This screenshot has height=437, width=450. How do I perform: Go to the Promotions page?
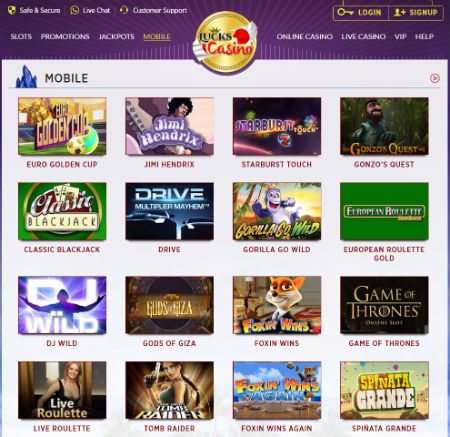click(x=65, y=37)
